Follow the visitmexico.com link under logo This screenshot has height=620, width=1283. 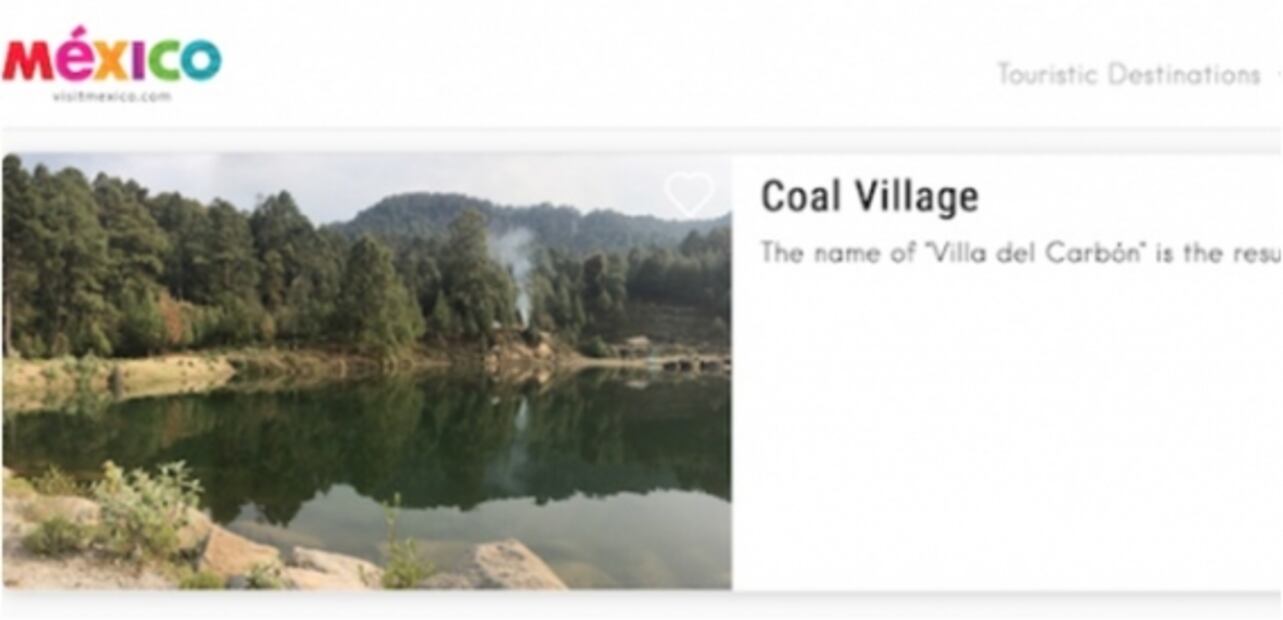[x=111, y=96]
